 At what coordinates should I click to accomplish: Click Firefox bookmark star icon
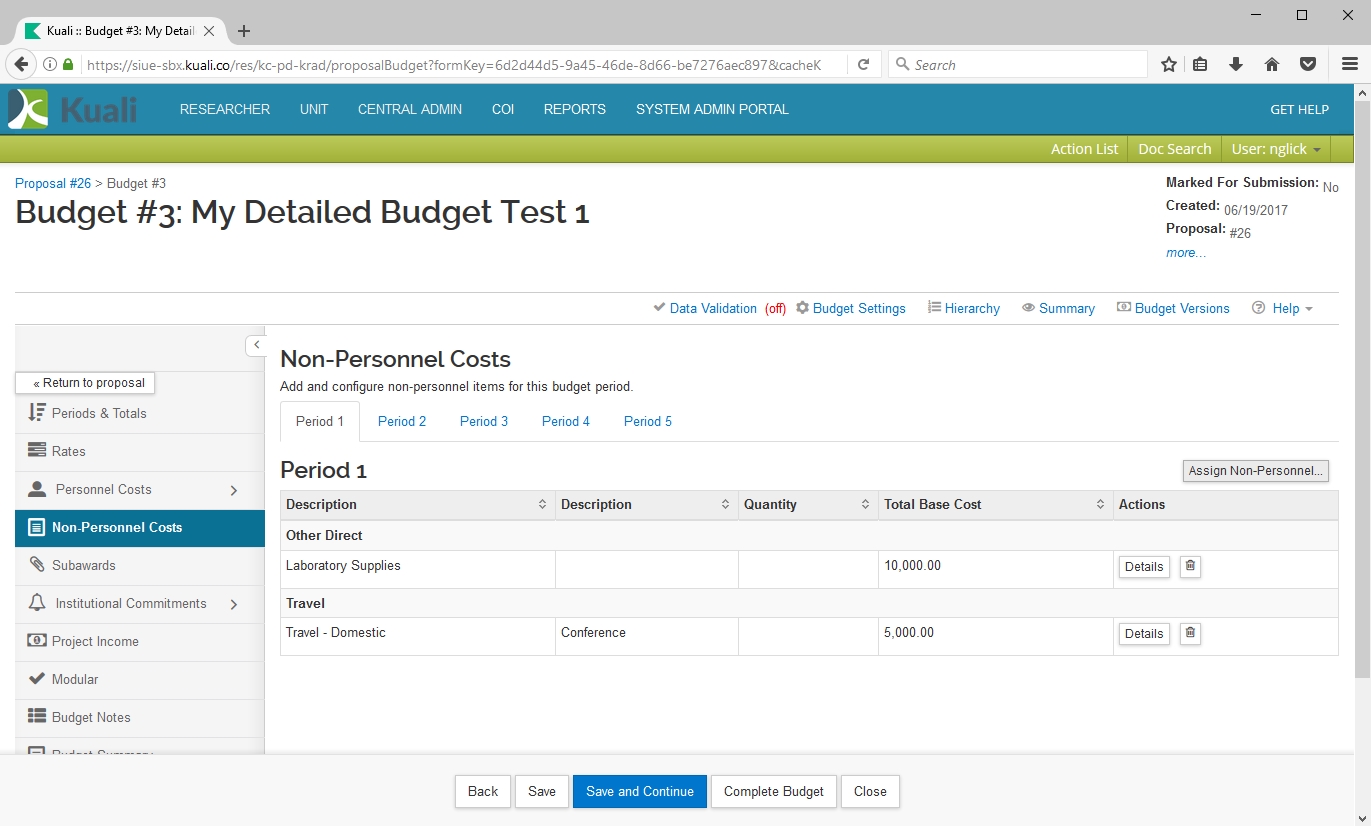(x=1168, y=65)
